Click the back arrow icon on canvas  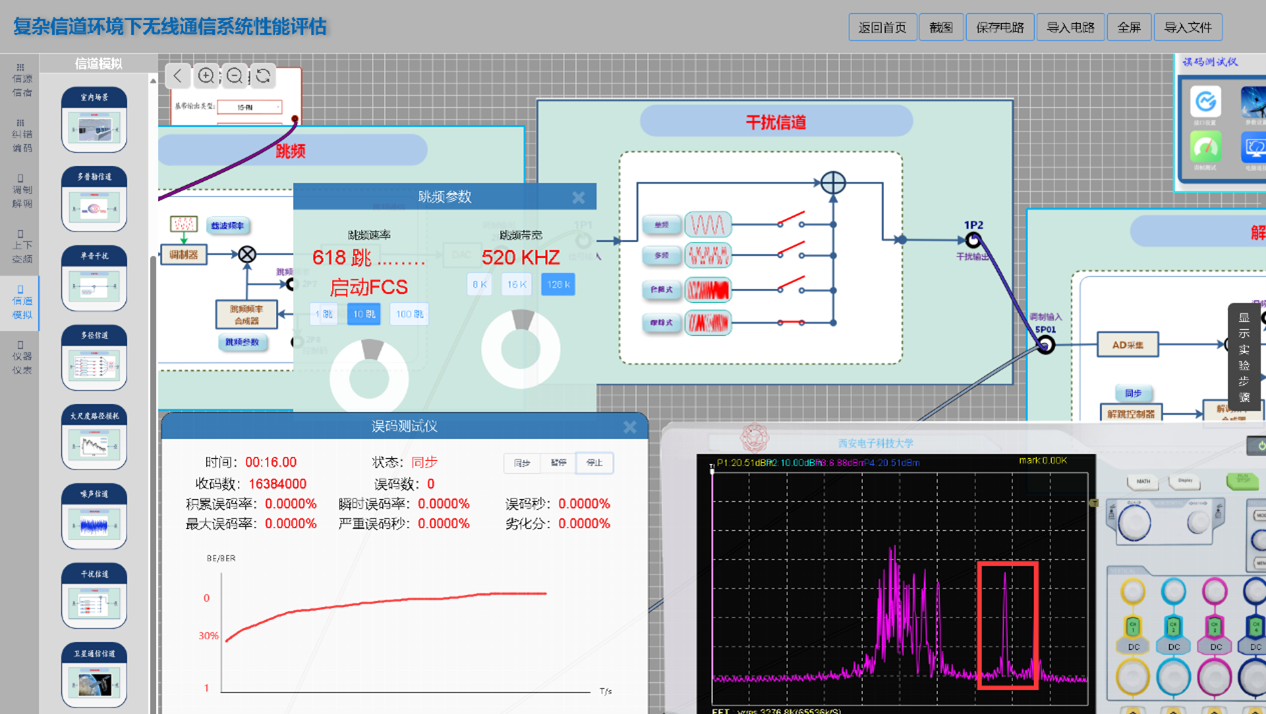pos(177,76)
